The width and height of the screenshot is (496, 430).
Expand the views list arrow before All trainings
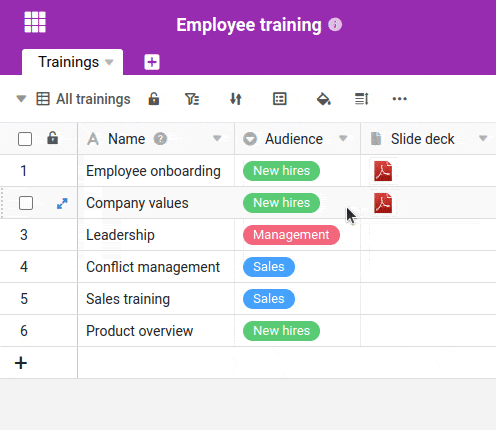21,99
